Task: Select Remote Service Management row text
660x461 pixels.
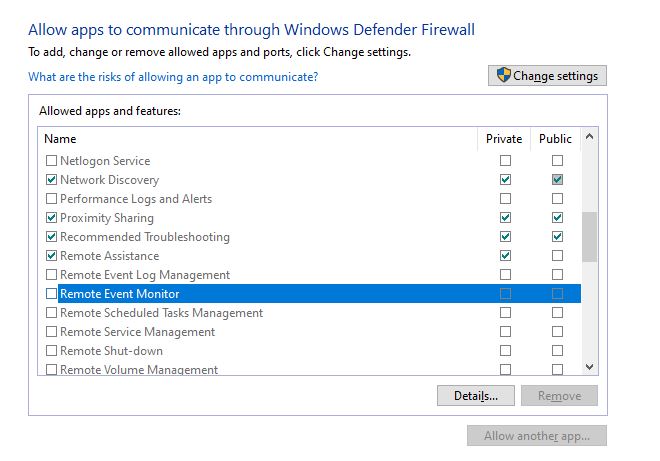Action: [137, 332]
